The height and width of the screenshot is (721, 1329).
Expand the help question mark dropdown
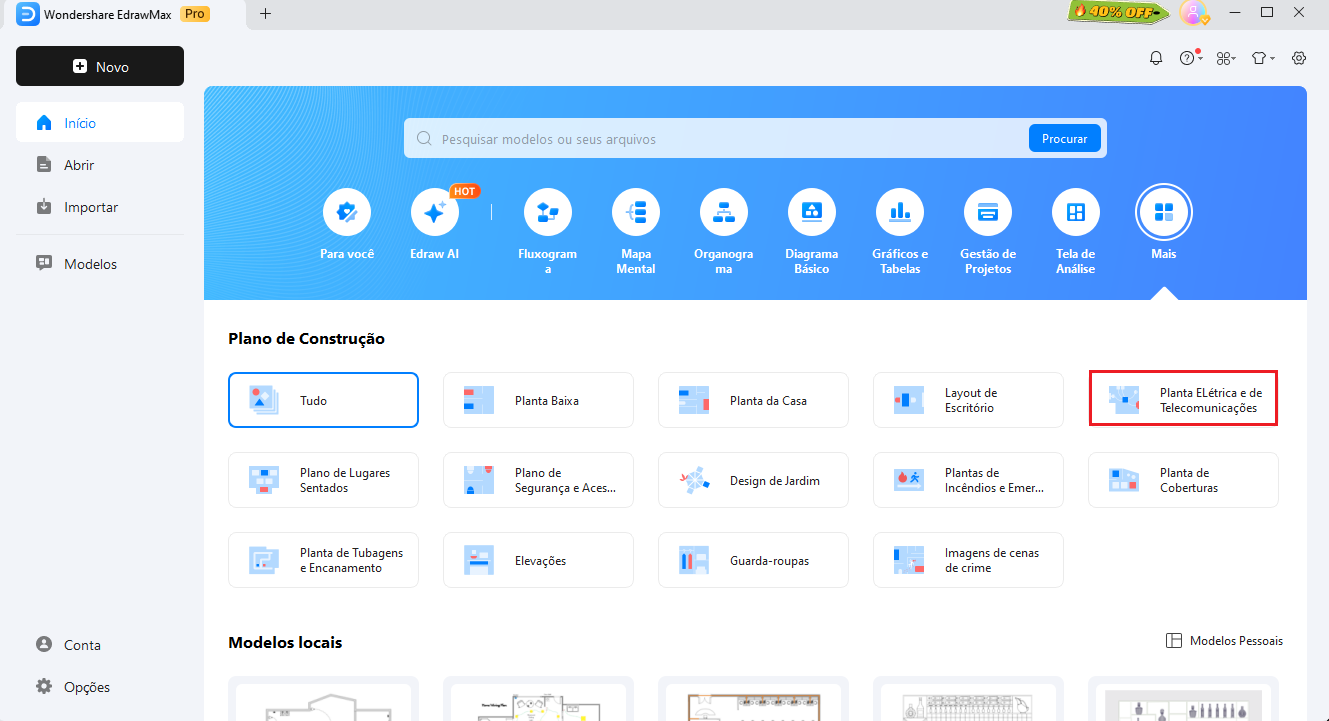pyautogui.click(x=1189, y=58)
